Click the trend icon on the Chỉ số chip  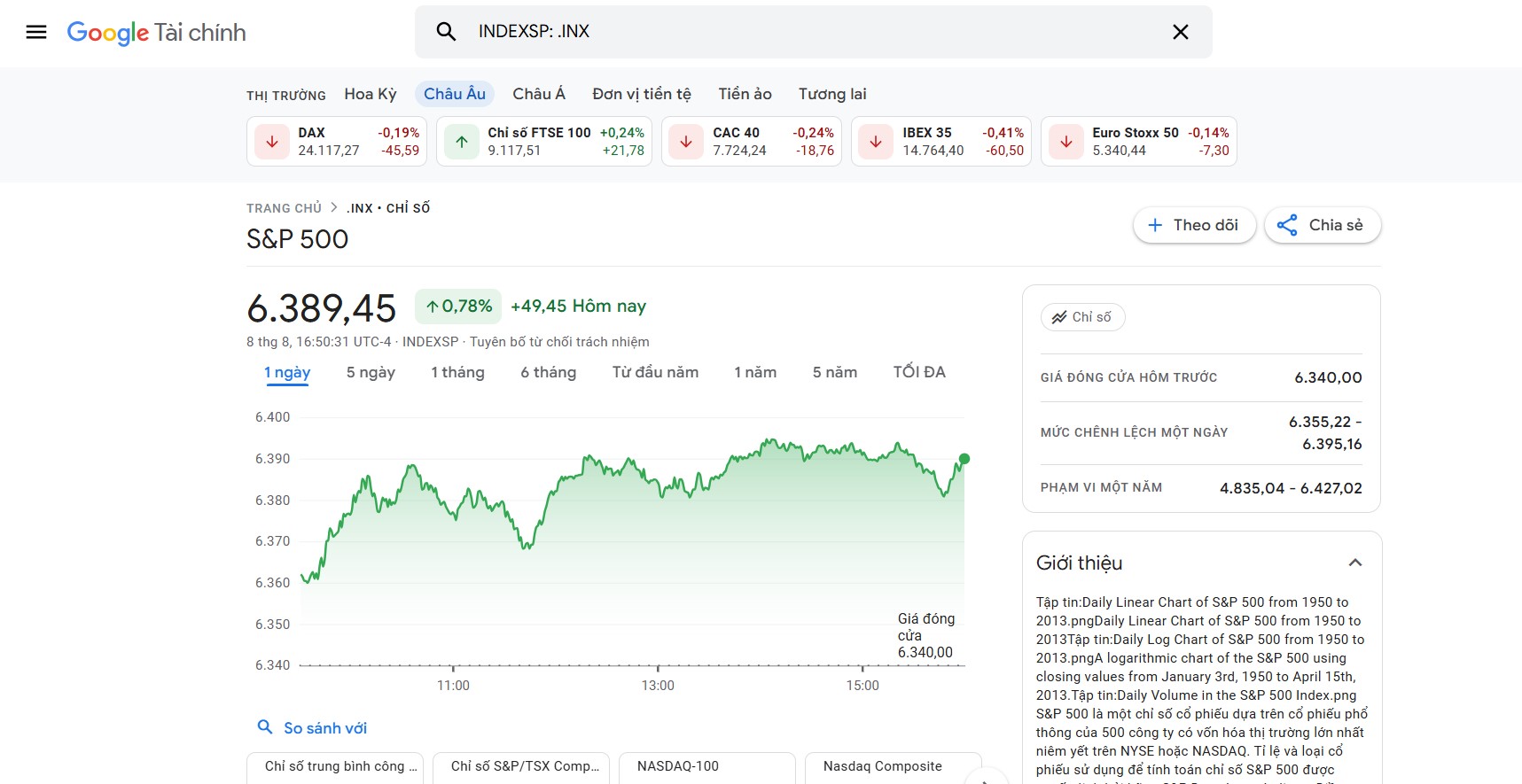[1059, 317]
